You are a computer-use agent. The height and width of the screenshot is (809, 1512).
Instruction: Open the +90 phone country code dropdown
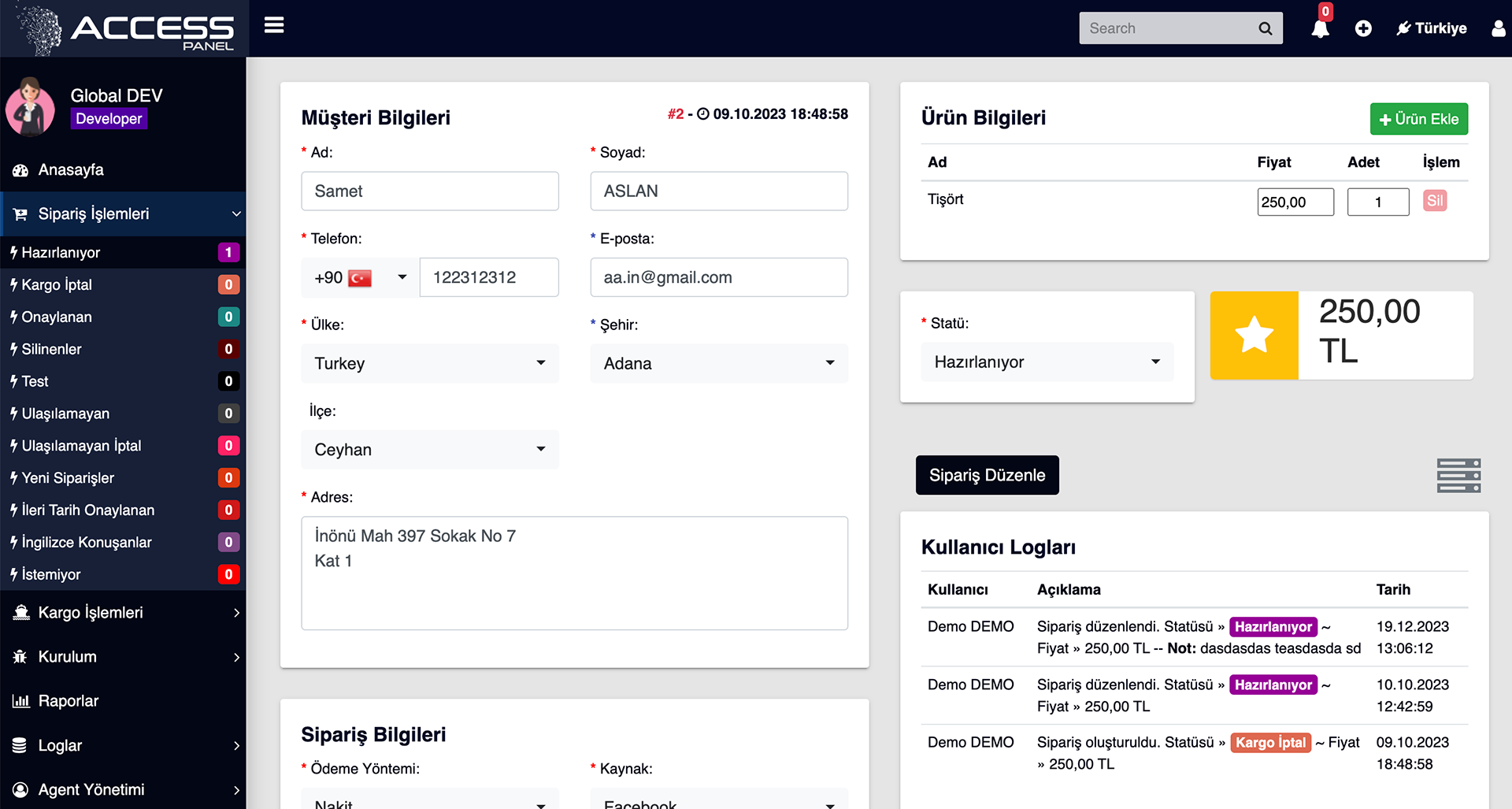click(x=361, y=278)
